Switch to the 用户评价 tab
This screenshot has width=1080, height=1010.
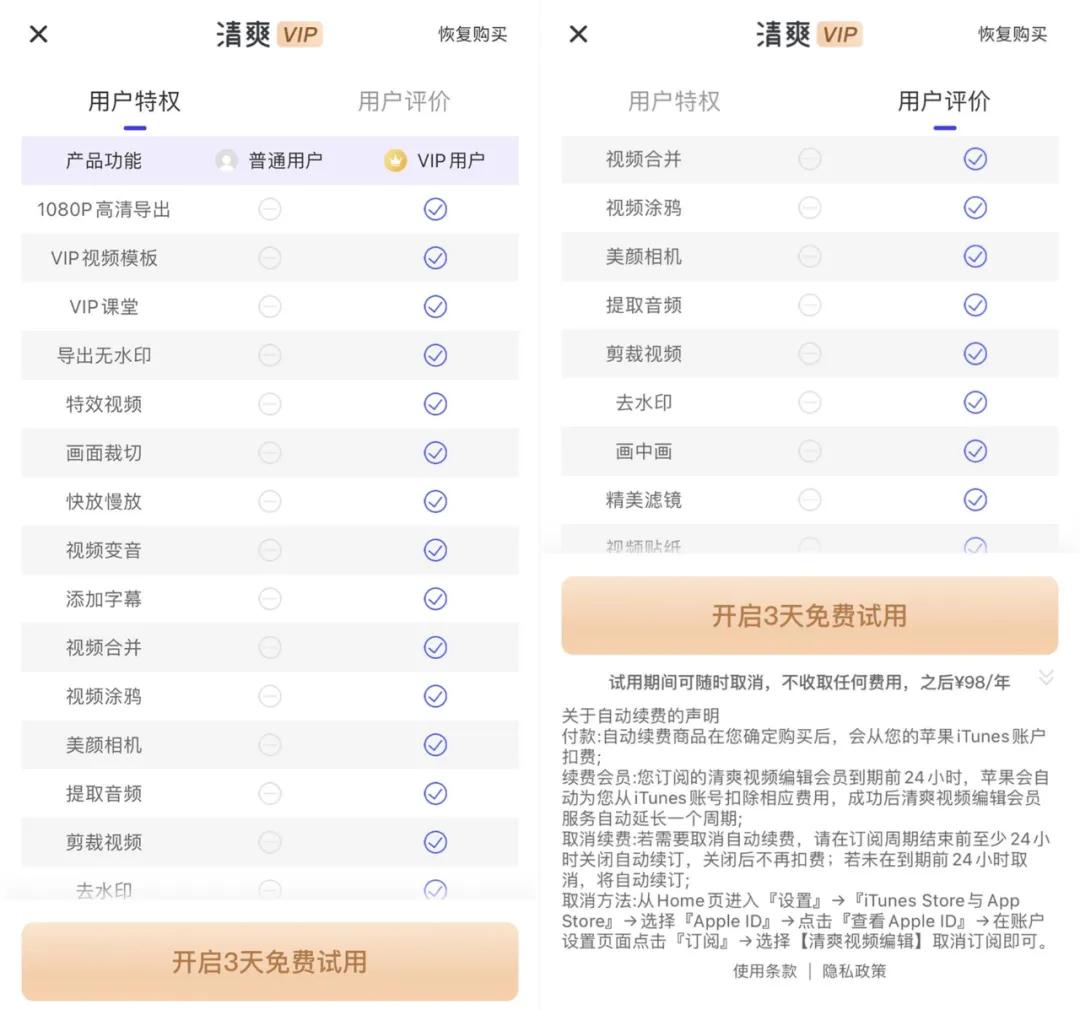pos(944,100)
